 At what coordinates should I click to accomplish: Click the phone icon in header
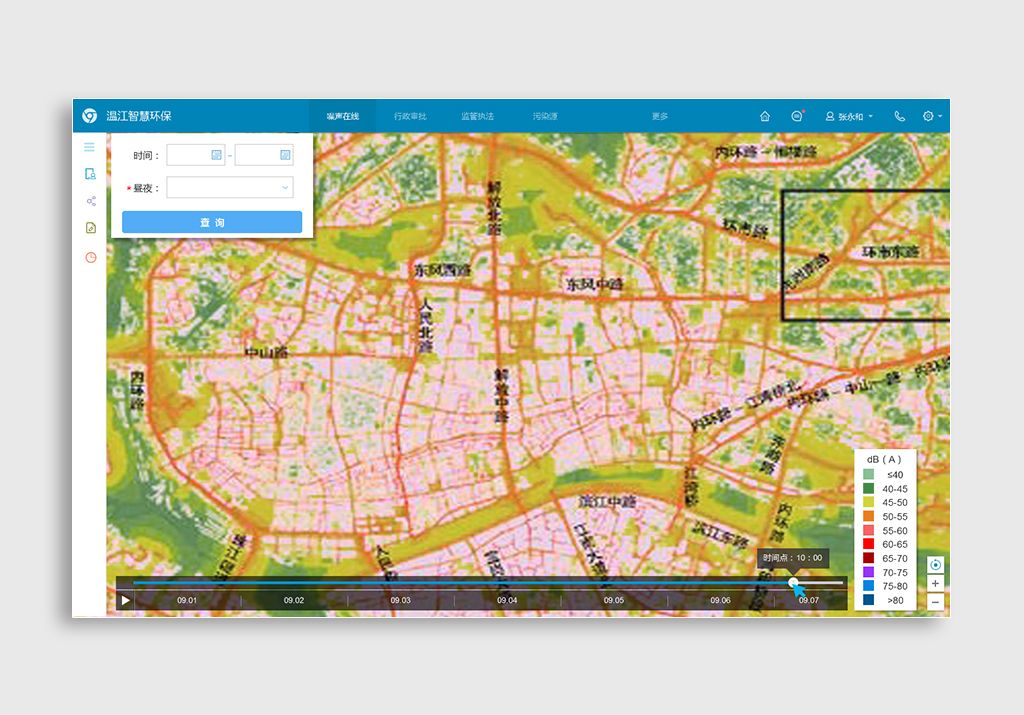899,116
